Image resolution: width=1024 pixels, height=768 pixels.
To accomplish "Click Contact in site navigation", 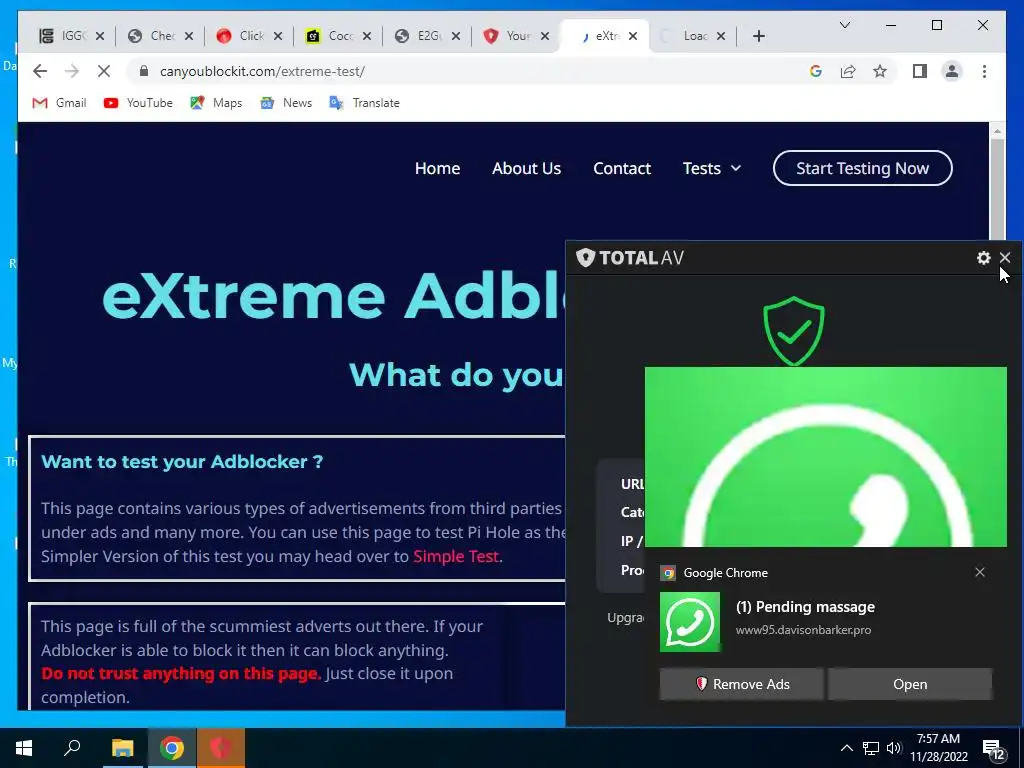I will [622, 168].
